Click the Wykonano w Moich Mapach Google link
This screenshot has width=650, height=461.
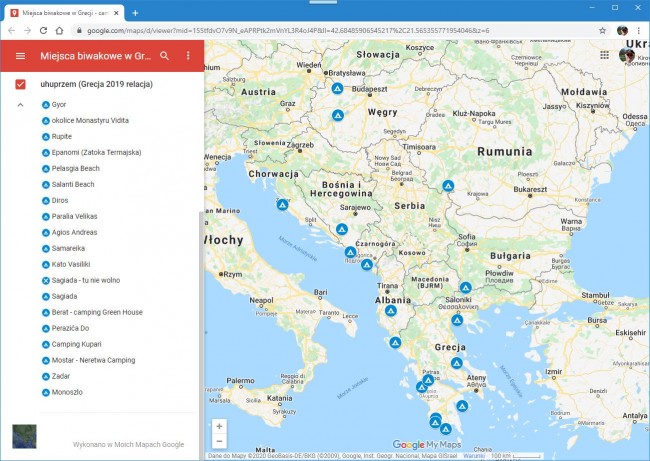point(128,444)
